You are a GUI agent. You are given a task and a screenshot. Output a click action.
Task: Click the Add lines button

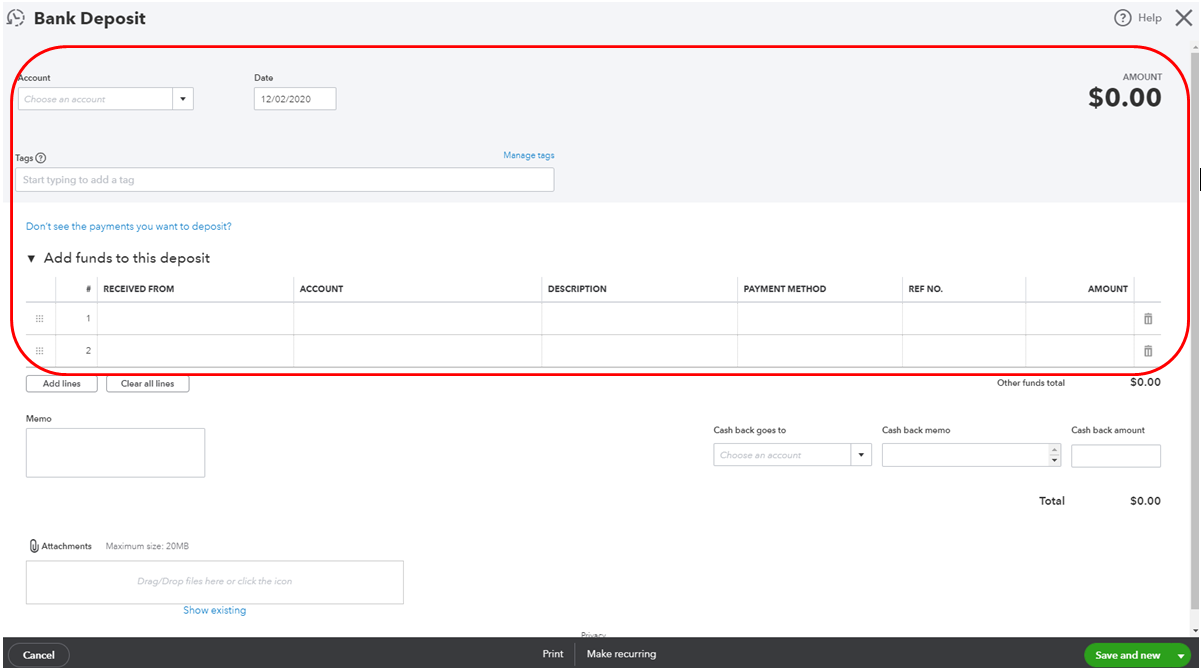coord(61,384)
